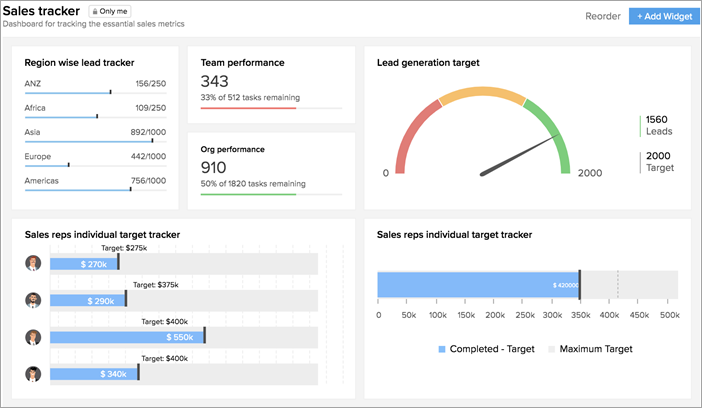This screenshot has width=702, height=408.
Task: Click the 892/1000 Asia count
Action: click(148, 132)
